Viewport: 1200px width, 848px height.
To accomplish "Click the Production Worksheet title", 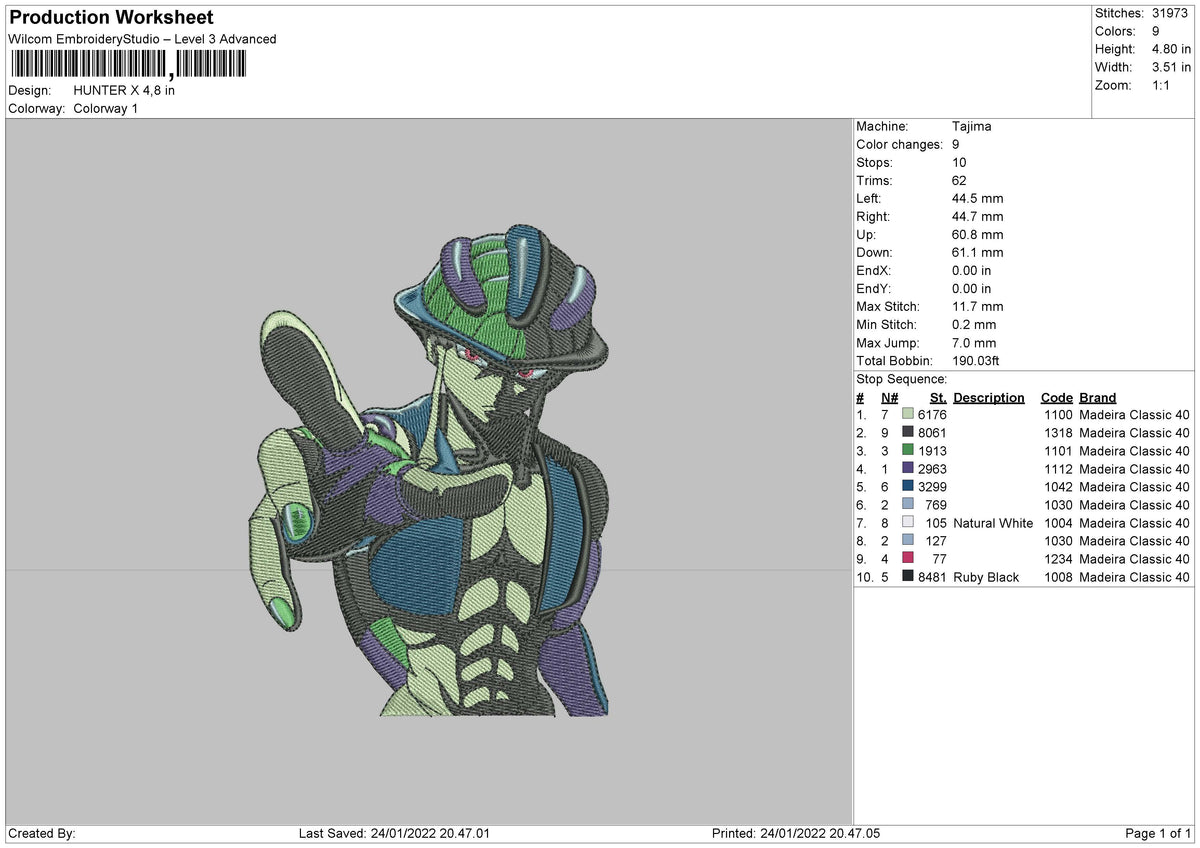I will 111,18.
